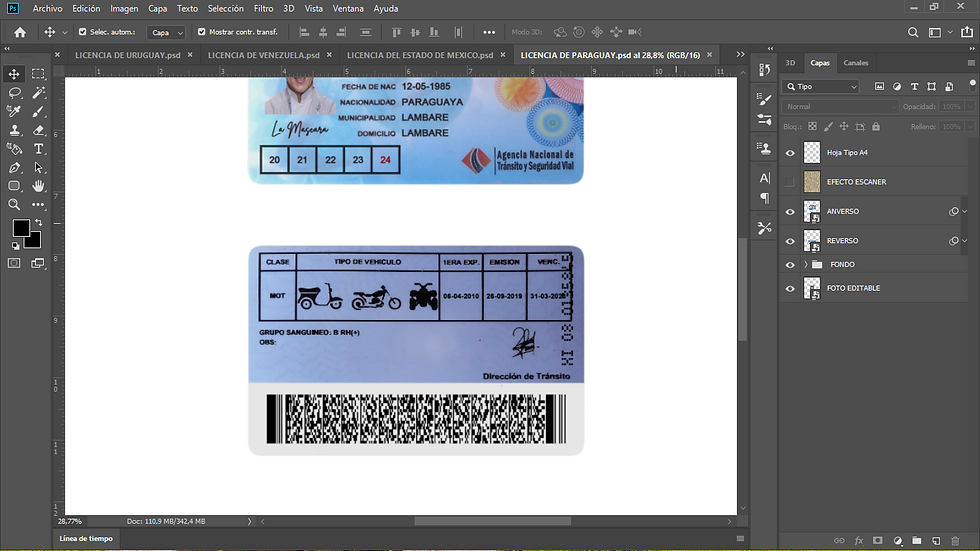Show hidden document tabs with double chevron
The image size is (980, 551).
[740, 55]
